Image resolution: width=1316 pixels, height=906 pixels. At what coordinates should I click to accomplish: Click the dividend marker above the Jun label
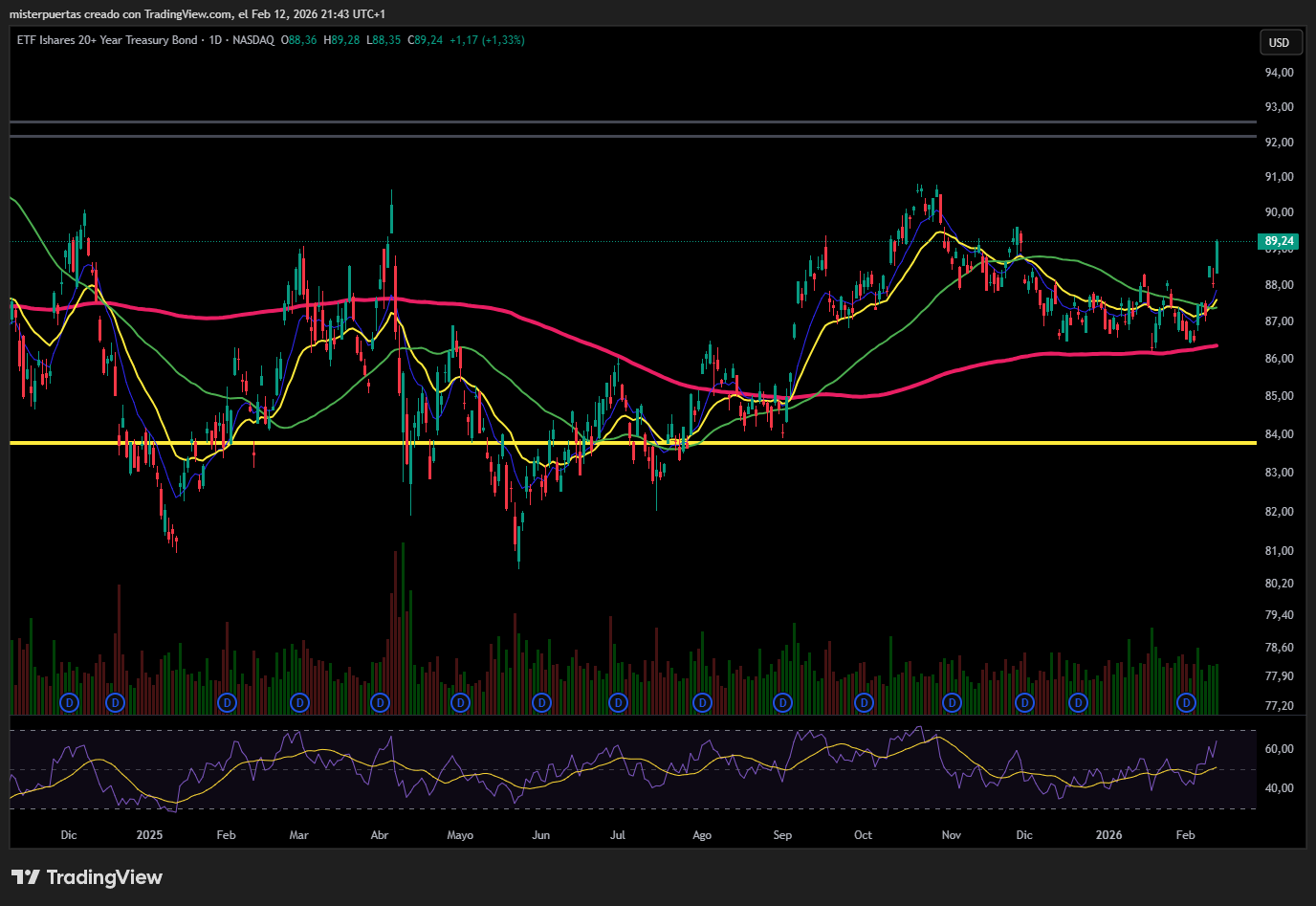click(x=541, y=702)
